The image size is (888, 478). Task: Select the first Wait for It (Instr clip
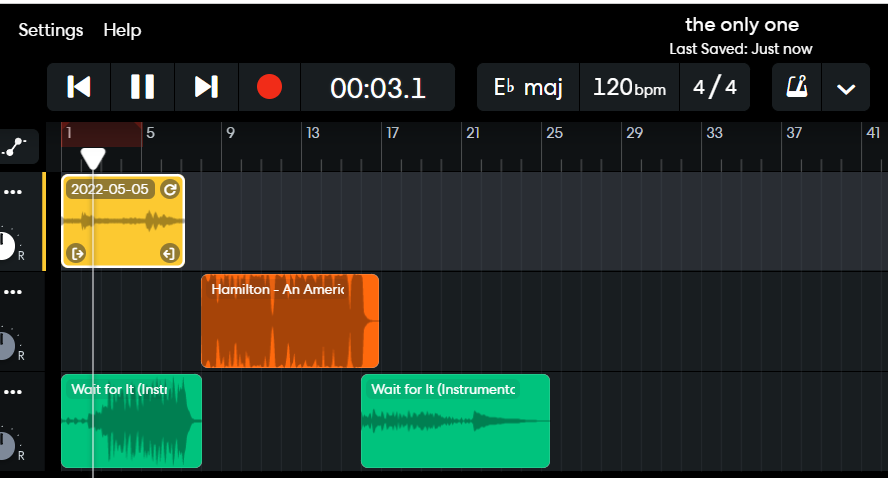pyautogui.click(x=131, y=421)
